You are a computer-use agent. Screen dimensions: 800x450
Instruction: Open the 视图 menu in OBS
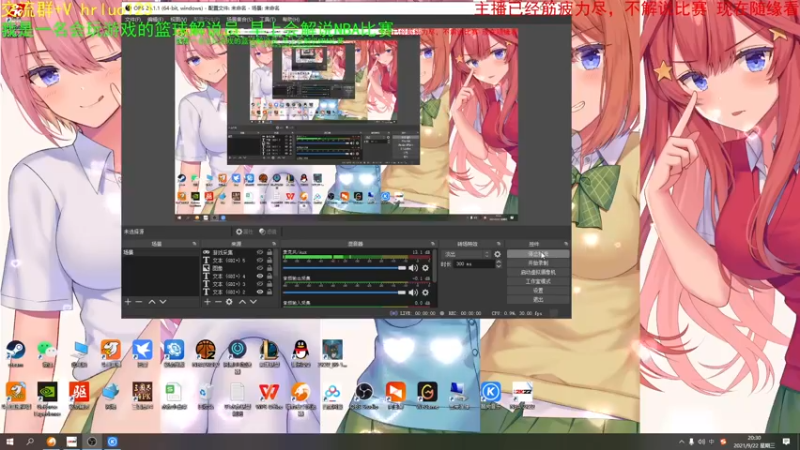coord(178,19)
